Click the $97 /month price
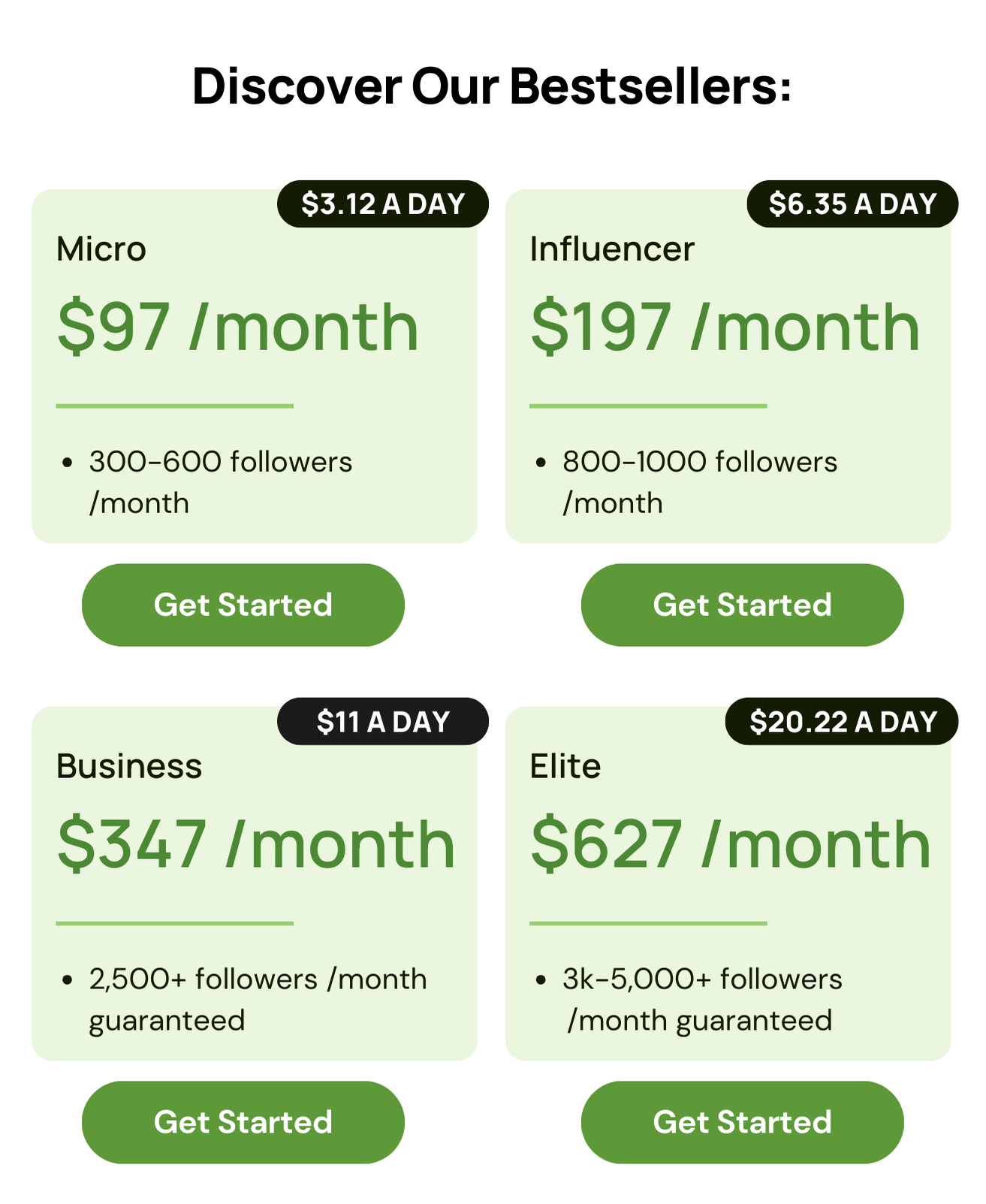The width and height of the screenshot is (986, 1204). click(x=237, y=327)
